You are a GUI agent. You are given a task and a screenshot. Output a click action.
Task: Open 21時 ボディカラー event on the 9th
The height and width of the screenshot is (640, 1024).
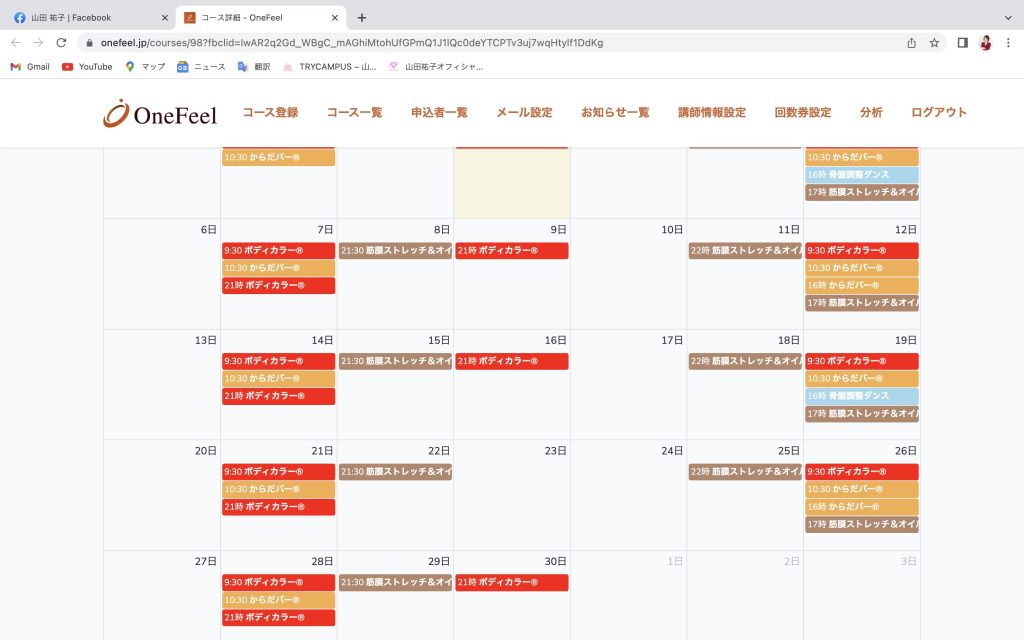click(x=511, y=251)
